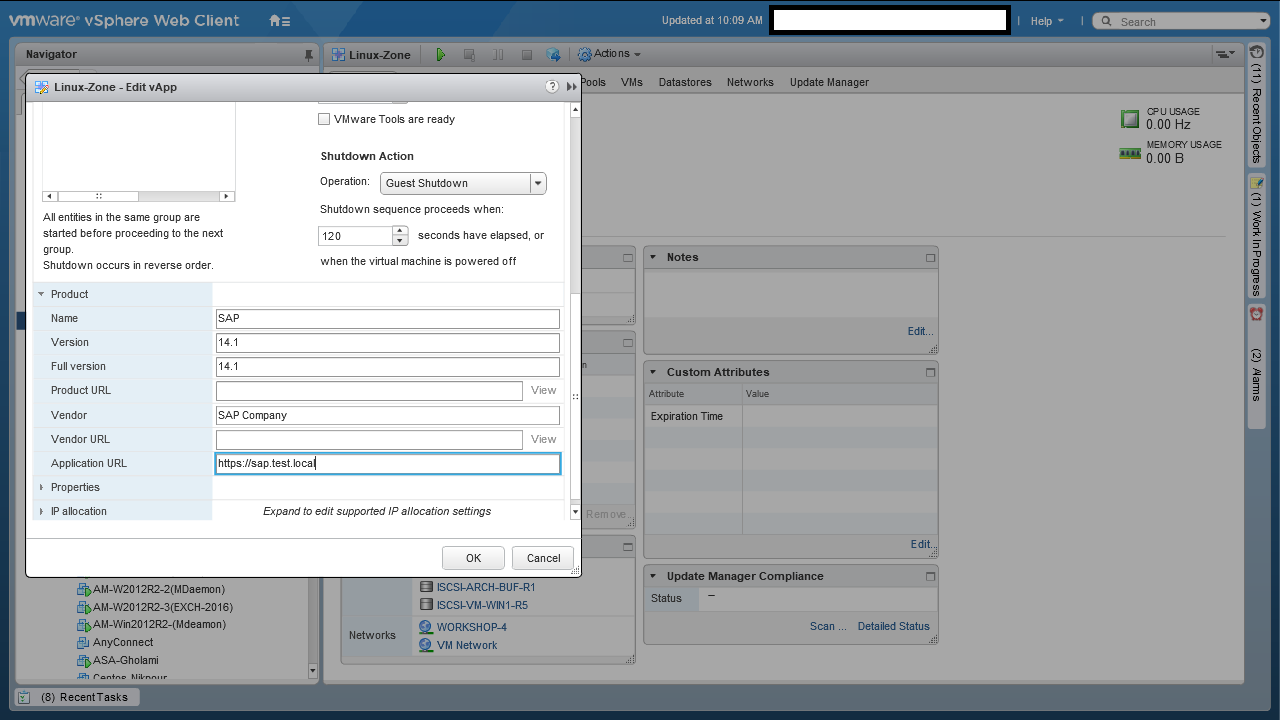Click OK to save vApp settings

473,558
